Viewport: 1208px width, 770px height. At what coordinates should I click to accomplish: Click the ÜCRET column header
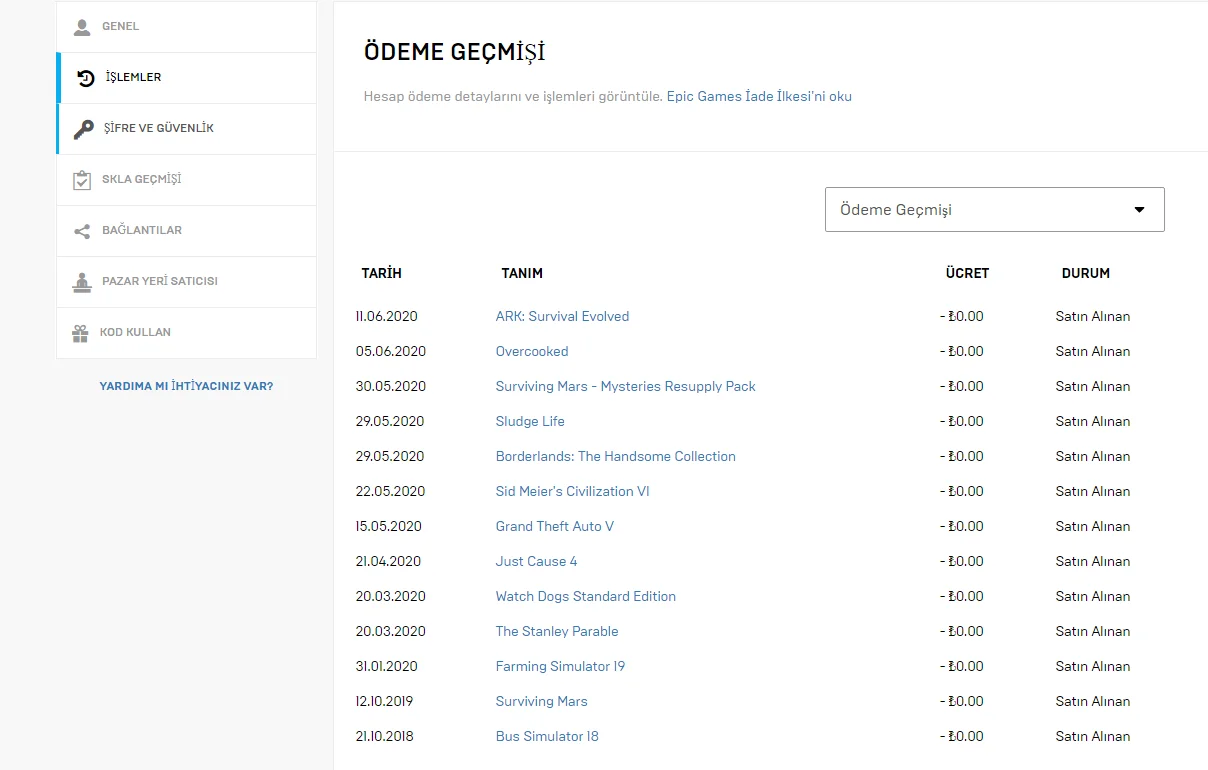(x=967, y=273)
